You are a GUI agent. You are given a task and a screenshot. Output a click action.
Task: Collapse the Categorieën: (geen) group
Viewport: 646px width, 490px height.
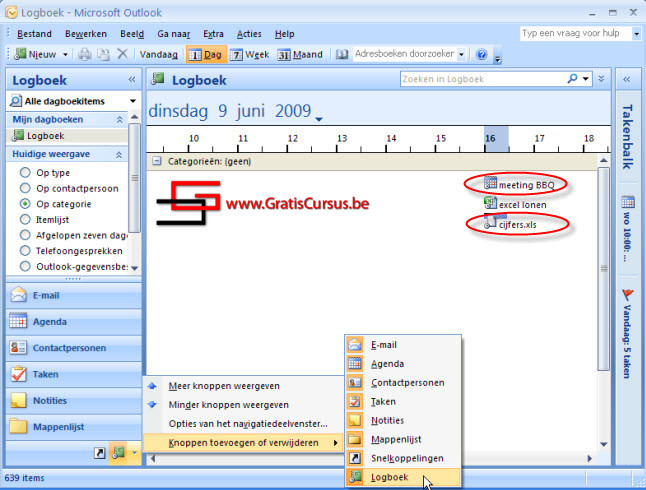[x=157, y=161]
